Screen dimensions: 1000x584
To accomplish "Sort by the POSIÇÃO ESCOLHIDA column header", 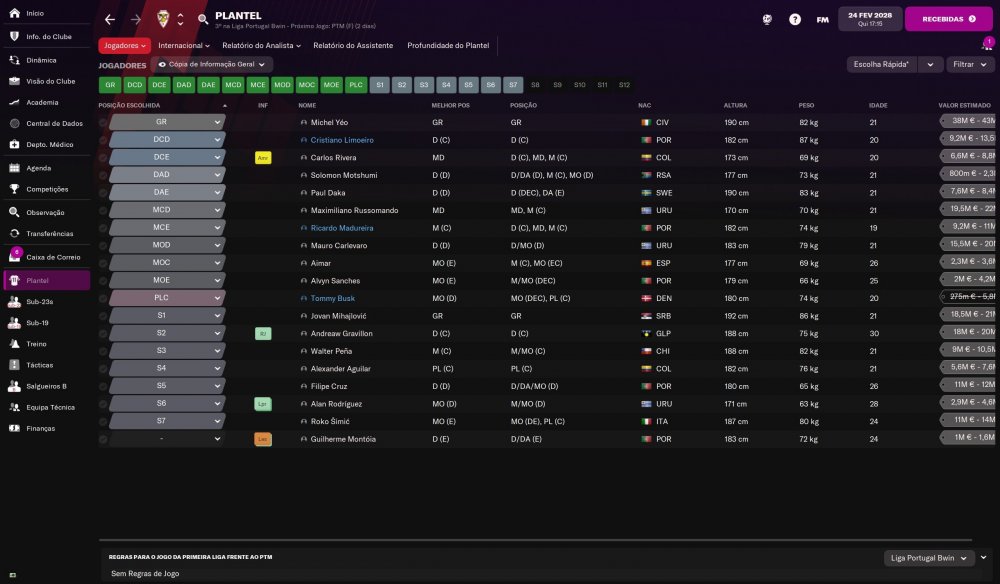I will 129,105.
